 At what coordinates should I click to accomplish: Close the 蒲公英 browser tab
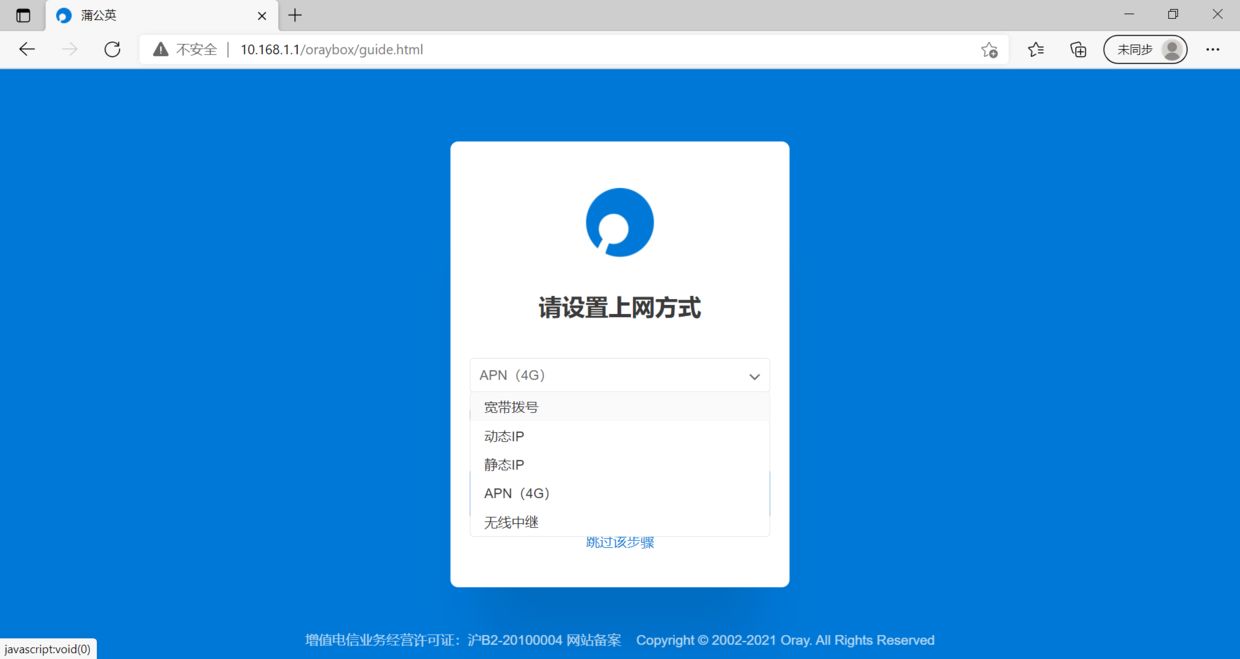pyautogui.click(x=262, y=16)
